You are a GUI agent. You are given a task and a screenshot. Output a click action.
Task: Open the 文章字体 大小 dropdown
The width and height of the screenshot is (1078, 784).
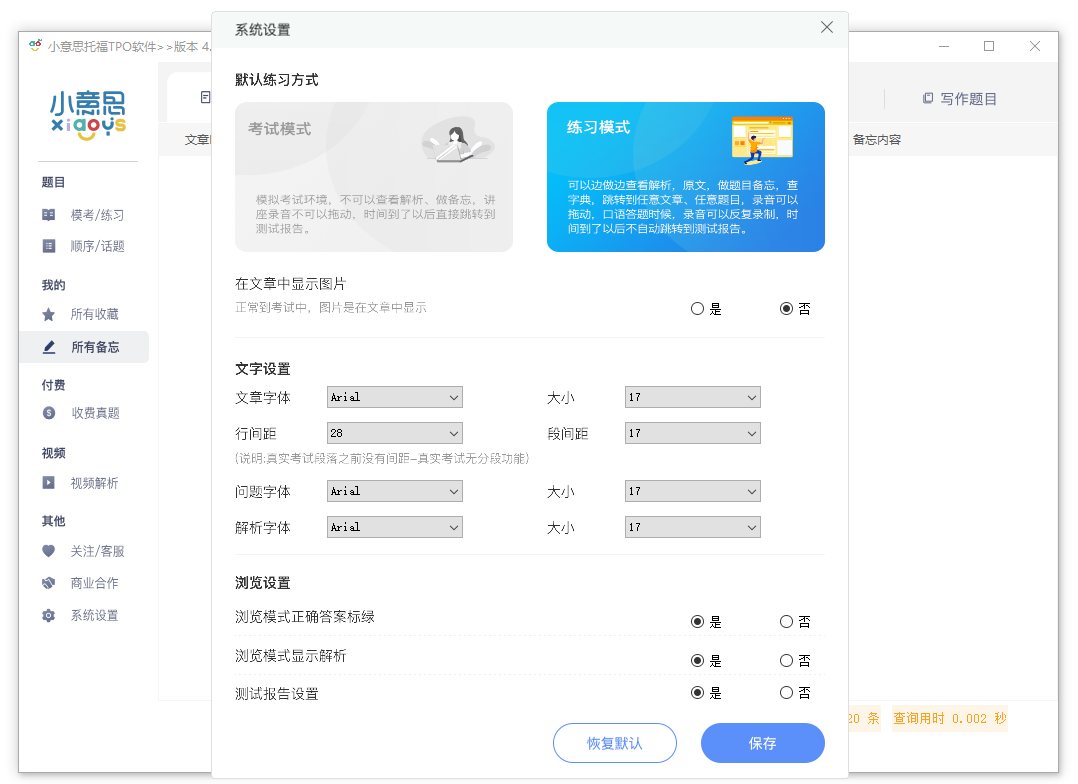click(692, 397)
